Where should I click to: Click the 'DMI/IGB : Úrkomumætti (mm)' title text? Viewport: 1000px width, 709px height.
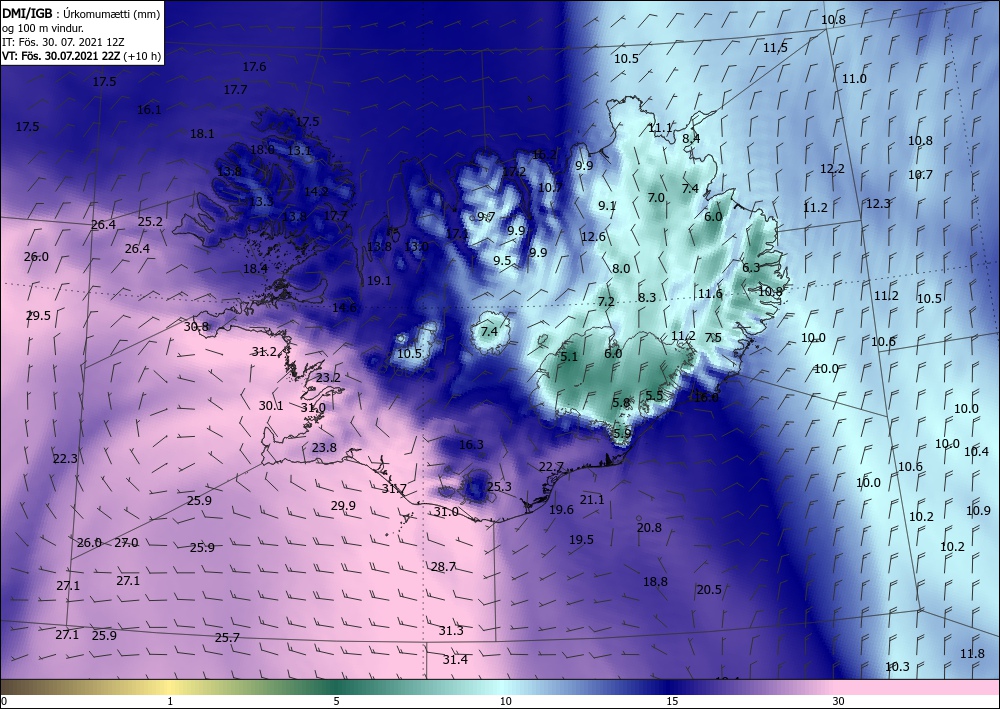click(81, 13)
